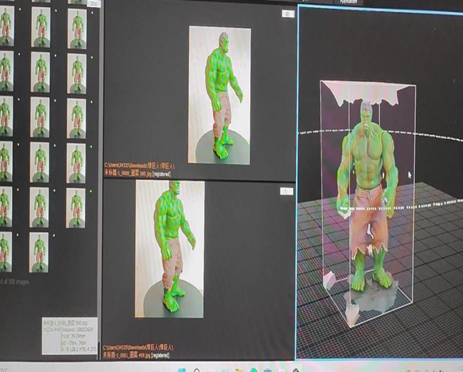The height and width of the screenshot is (372, 463).
Task: Open the 2D view dropdown in the upper image pane
Action: point(288,14)
